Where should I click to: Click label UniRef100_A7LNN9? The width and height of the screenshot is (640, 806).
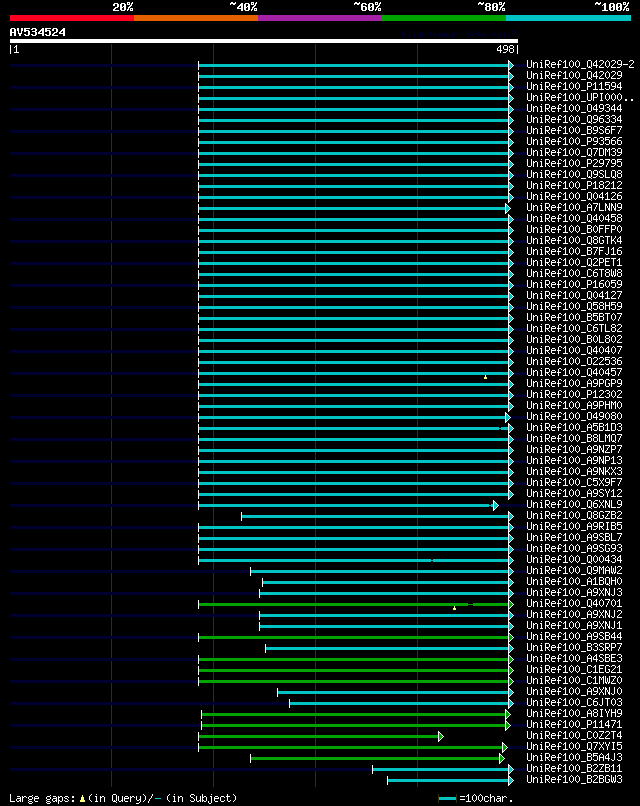tap(574, 207)
